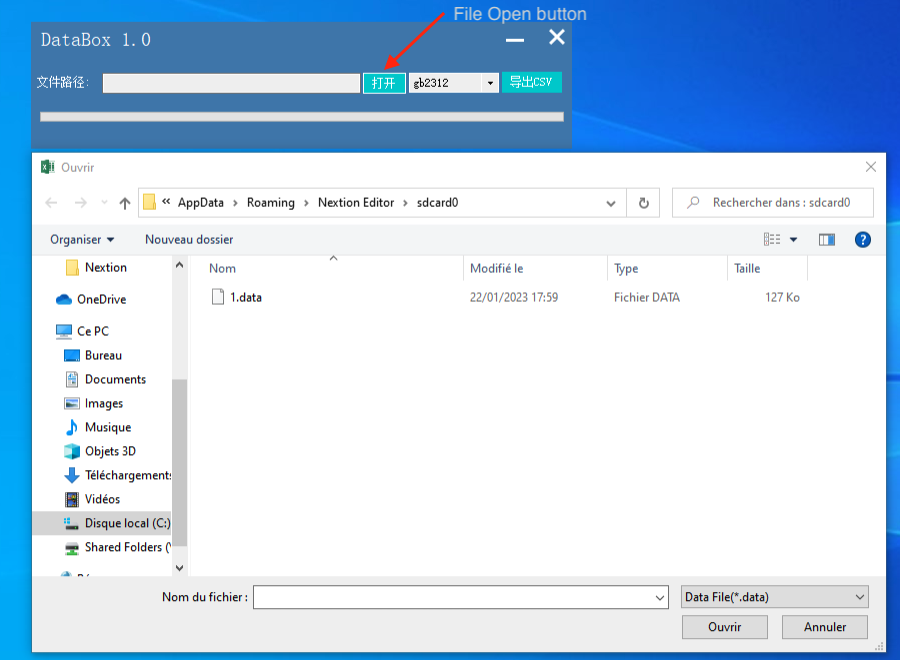
Task: Click Nouveau dossier
Action: (189, 239)
